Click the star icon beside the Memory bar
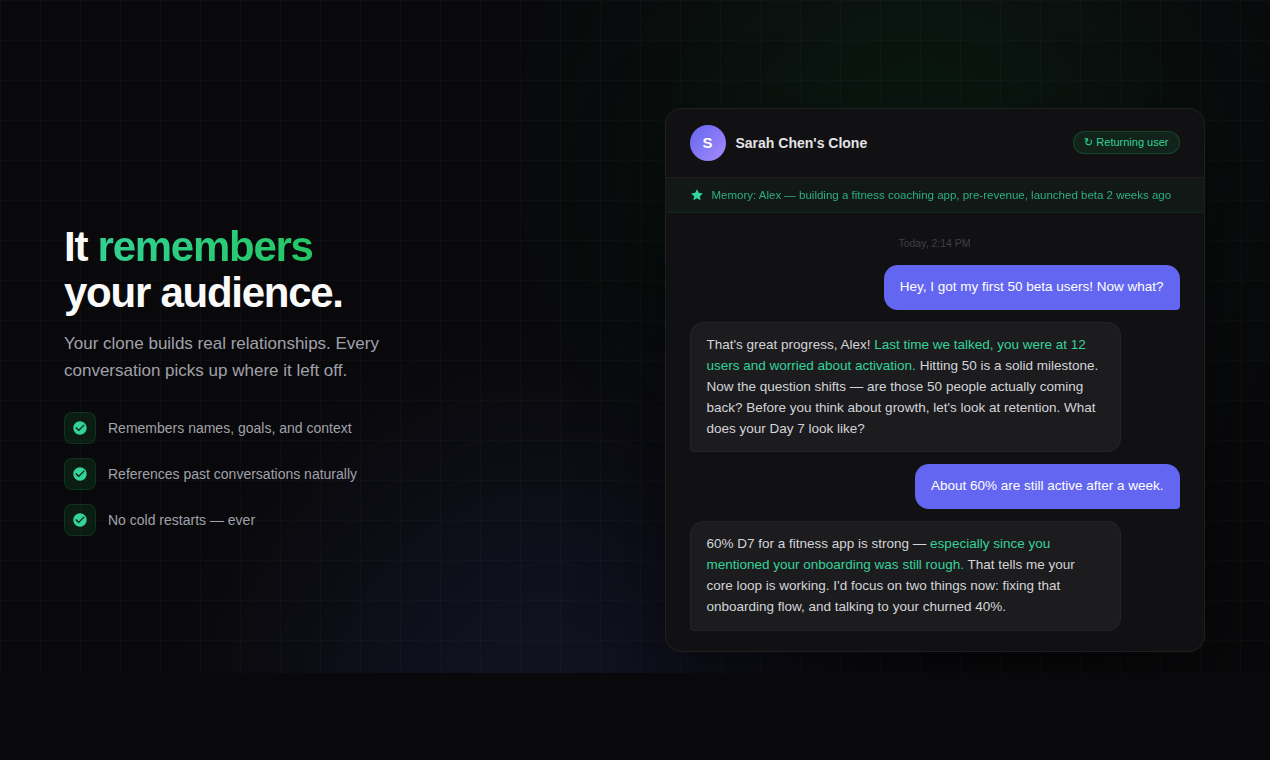This screenshot has height=760, width=1270. coord(697,195)
